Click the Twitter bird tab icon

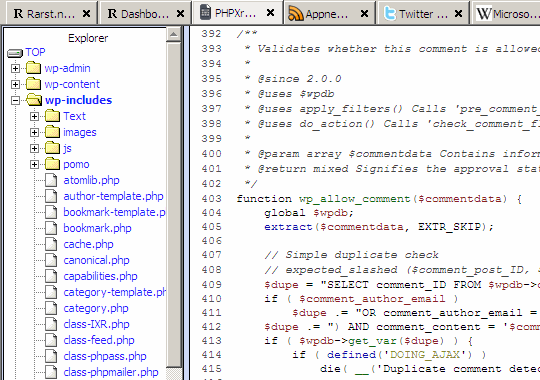pos(390,14)
